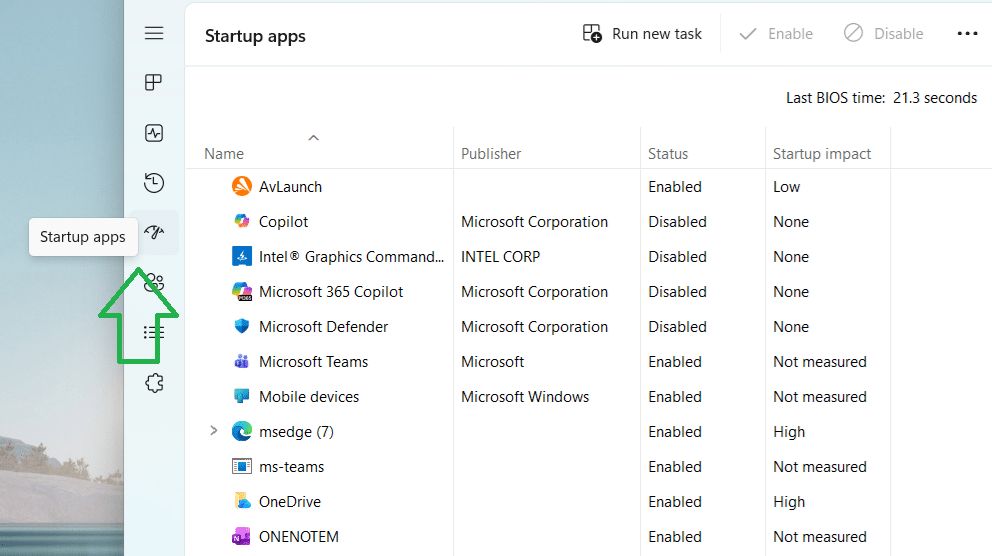Select the Copilot startup entry
Image resolution: width=992 pixels, height=556 pixels.
point(283,222)
